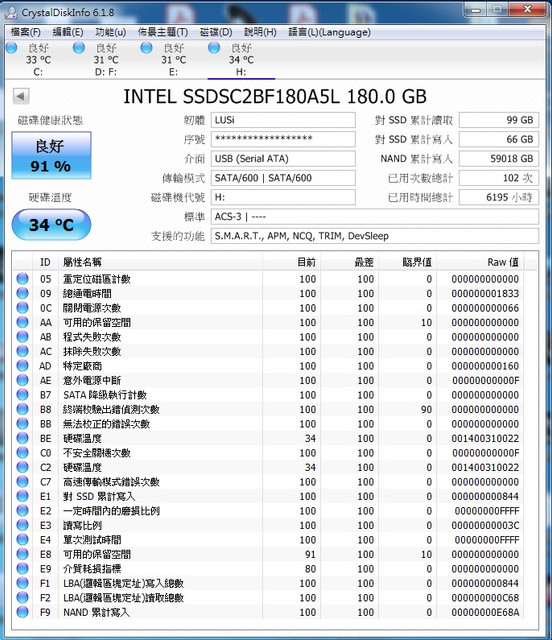552x640 pixels.
Task: Click the masked serial number field
Action: 283,139
